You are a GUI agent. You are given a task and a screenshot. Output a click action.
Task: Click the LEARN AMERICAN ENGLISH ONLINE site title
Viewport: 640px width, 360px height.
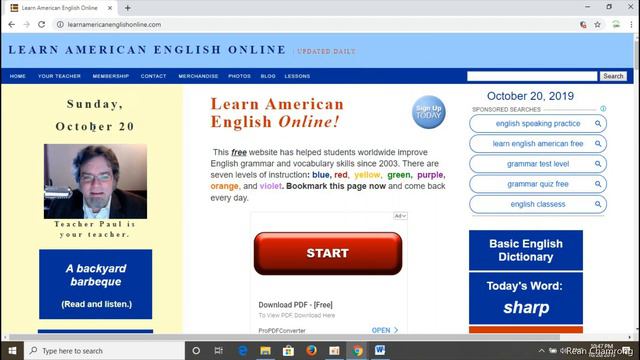tap(147, 50)
